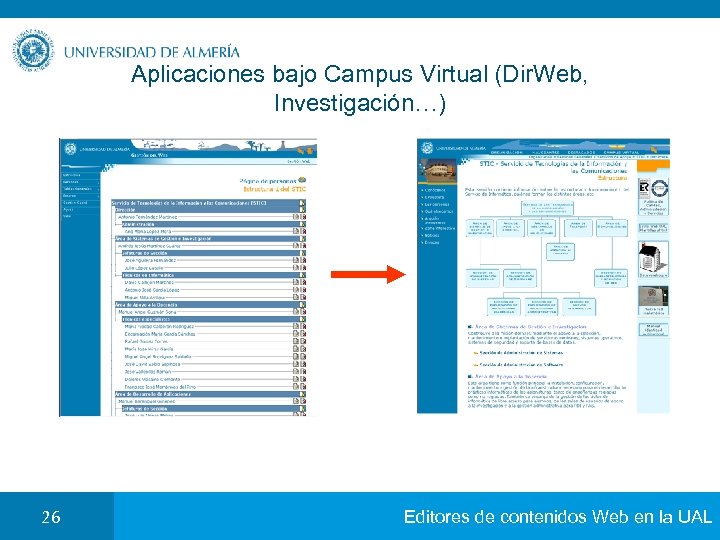Click the university seal in the STIC page header
The height and width of the screenshot is (540, 720).
click(427, 148)
